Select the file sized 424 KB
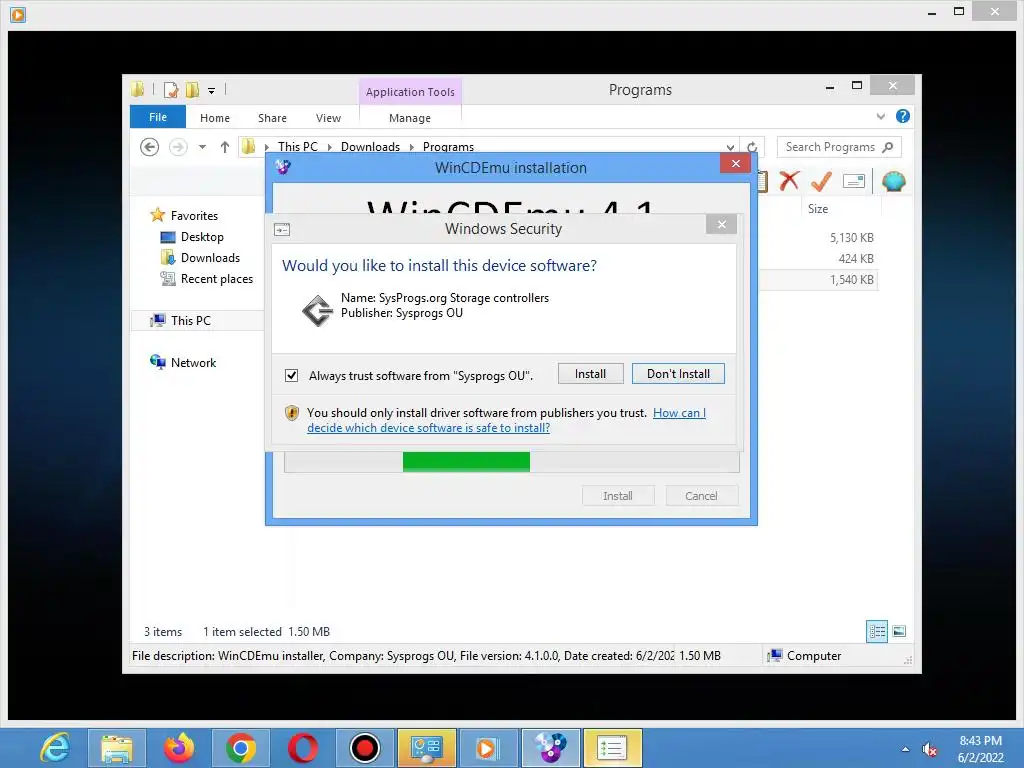 point(856,259)
